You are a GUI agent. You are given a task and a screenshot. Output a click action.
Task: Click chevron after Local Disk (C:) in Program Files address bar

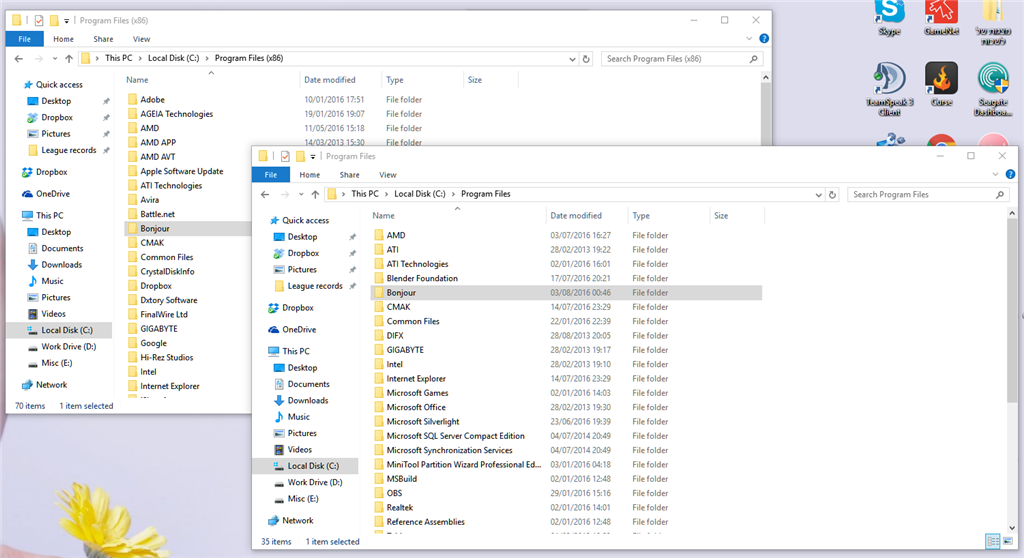pyautogui.click(x=453, y=194)
